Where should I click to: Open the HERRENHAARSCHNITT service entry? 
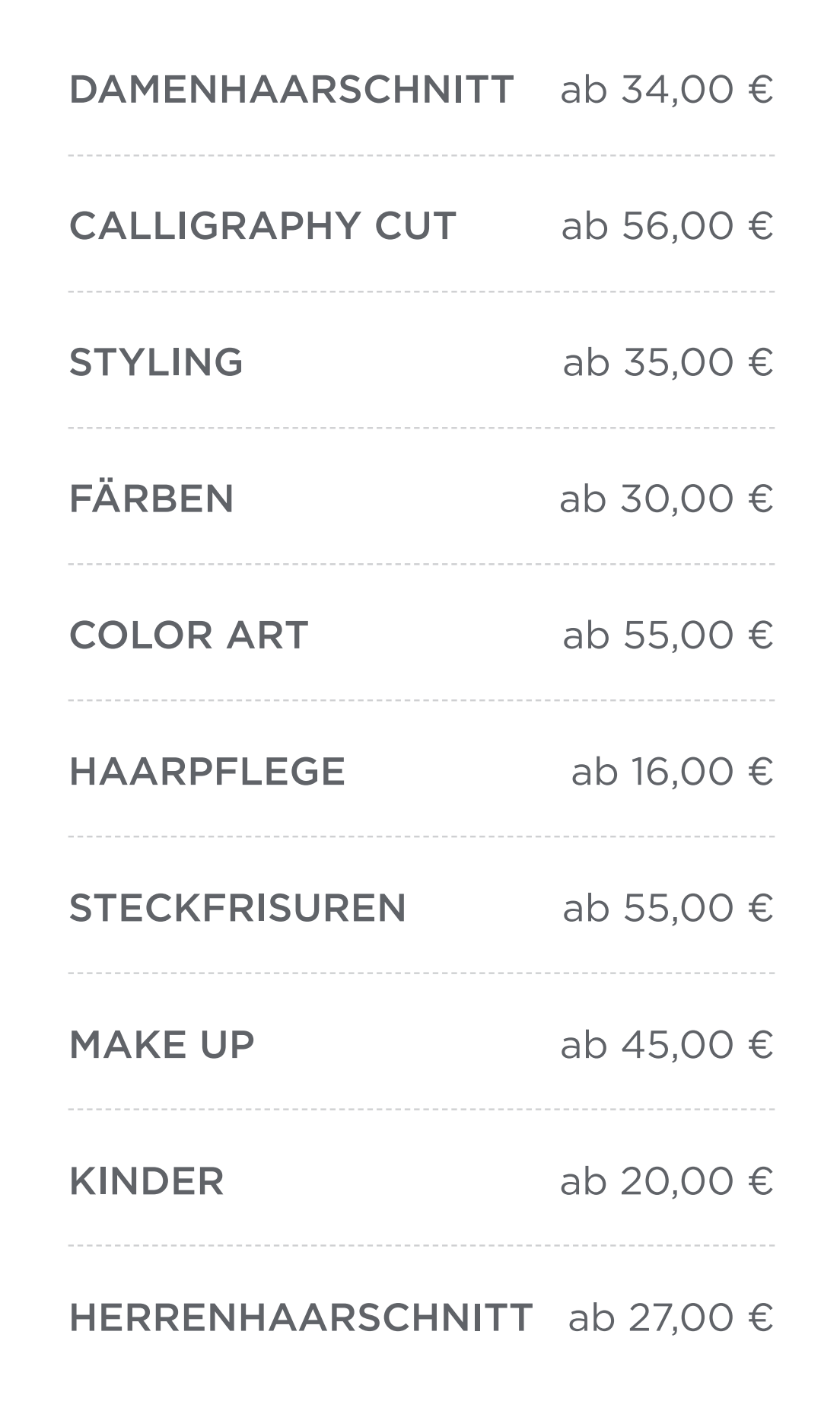[301, 1317]
